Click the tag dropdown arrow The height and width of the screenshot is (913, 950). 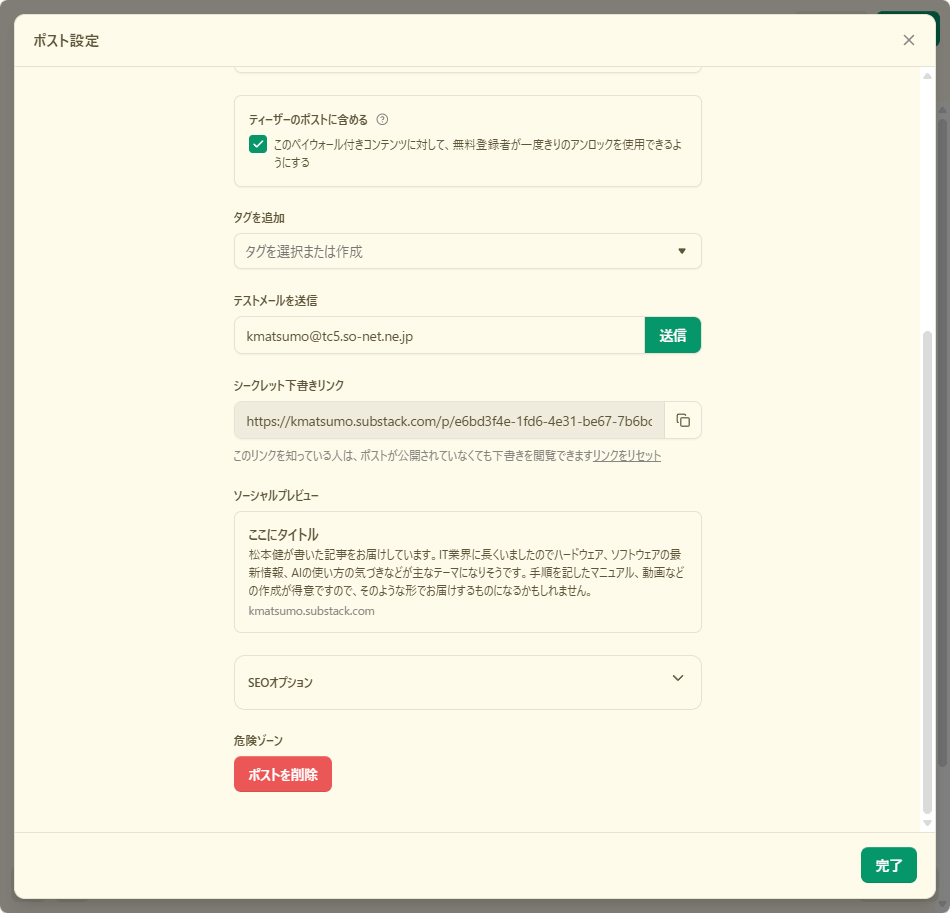(x=682, y=251)
